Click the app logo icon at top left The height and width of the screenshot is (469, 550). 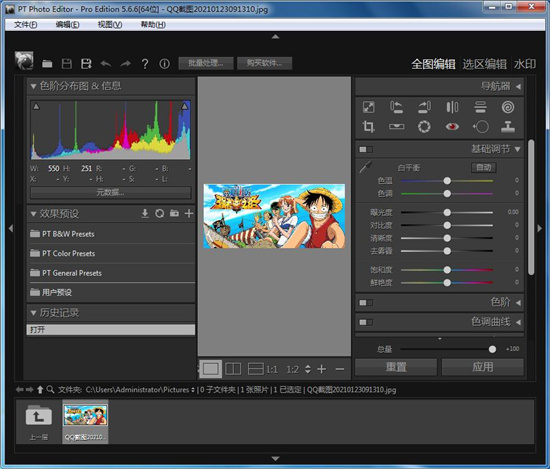24,61
